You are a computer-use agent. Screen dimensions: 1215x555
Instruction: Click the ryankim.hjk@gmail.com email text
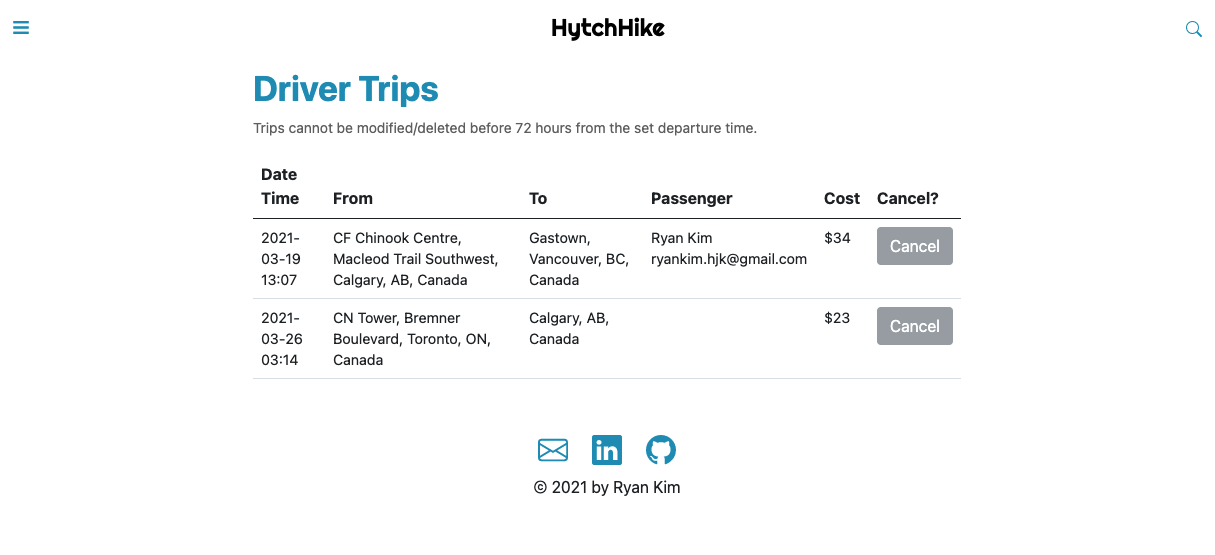(x=729, y=259)
